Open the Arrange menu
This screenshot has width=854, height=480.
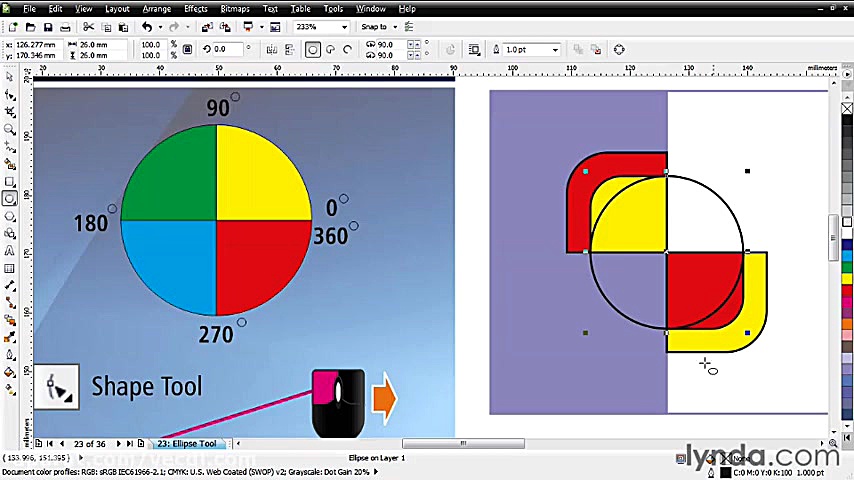pos(157,9)
